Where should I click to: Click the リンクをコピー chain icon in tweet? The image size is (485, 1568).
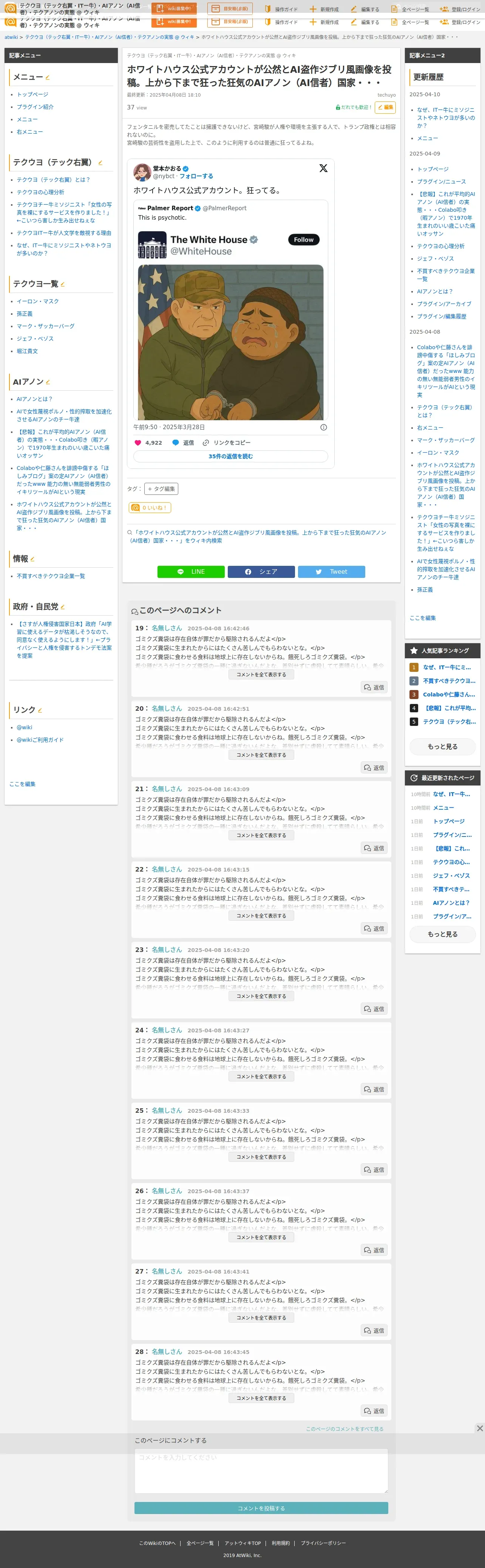[x=206, y=442]
